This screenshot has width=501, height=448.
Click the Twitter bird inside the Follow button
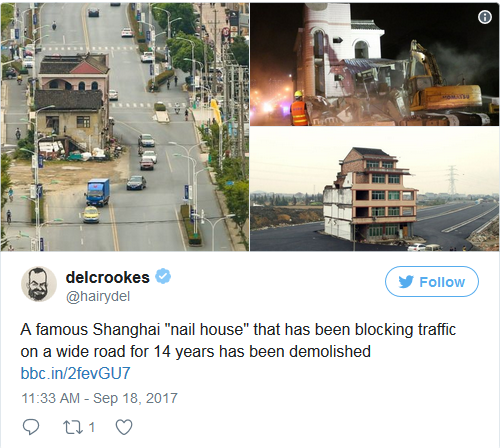tap(406, 282)
